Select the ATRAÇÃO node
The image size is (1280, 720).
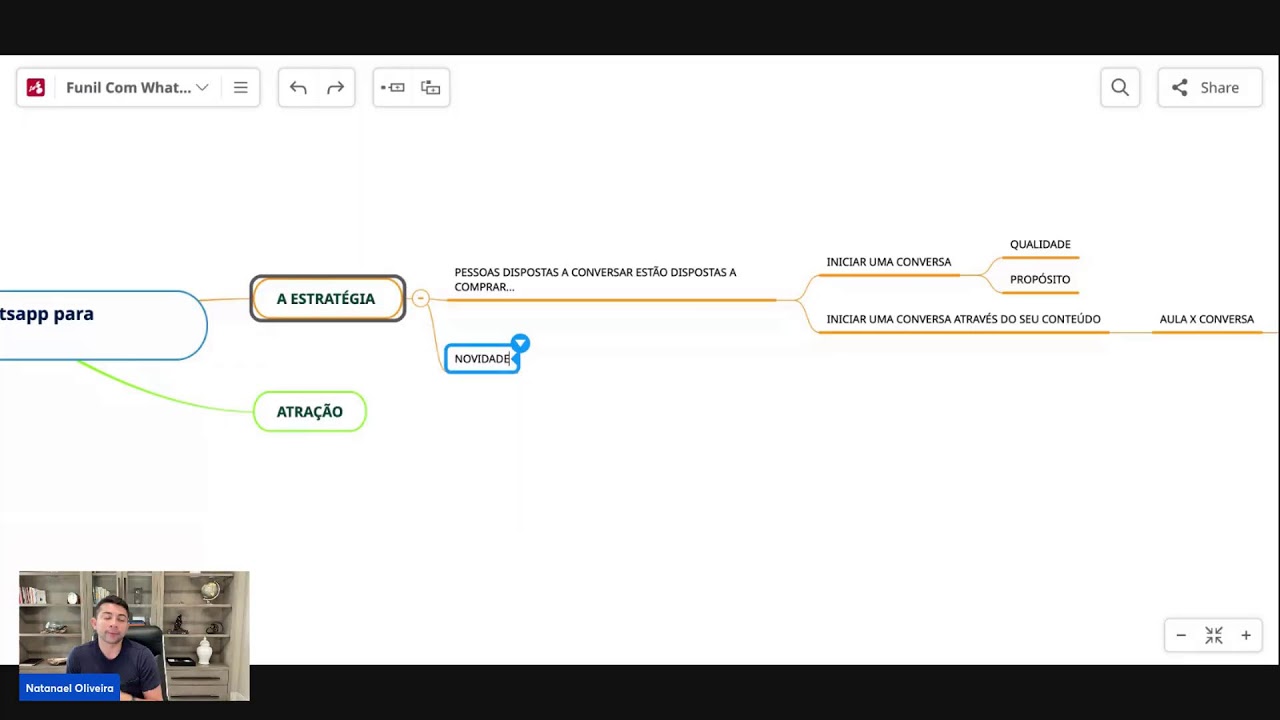[x=310, y=412]
